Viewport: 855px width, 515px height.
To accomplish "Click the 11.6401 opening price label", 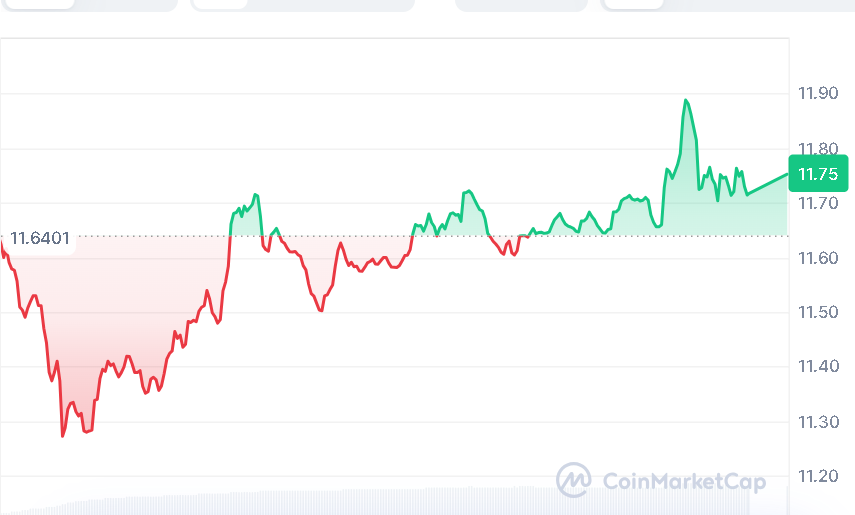I will point(40,238).
